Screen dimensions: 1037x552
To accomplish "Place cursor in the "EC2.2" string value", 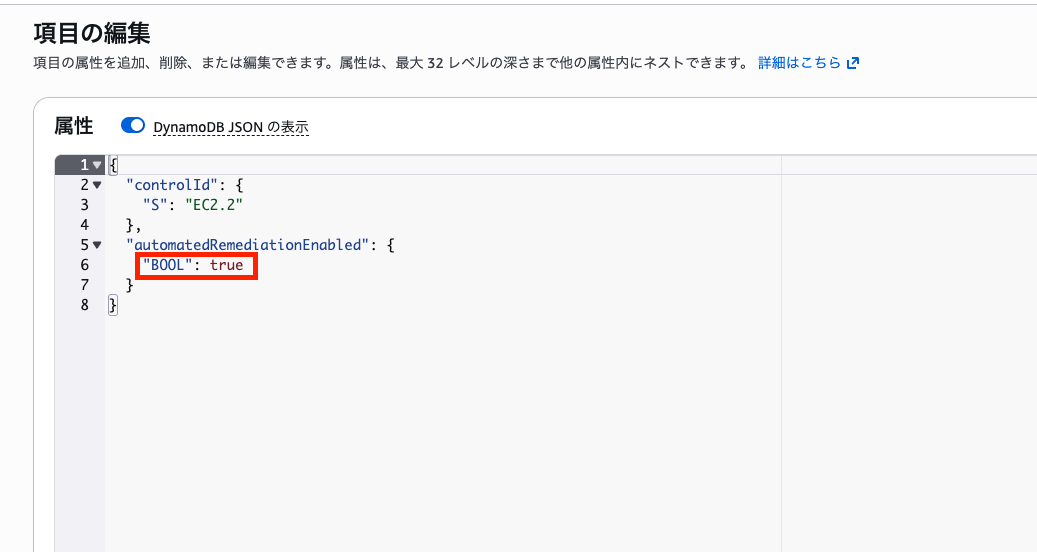I will pos(218,205).
